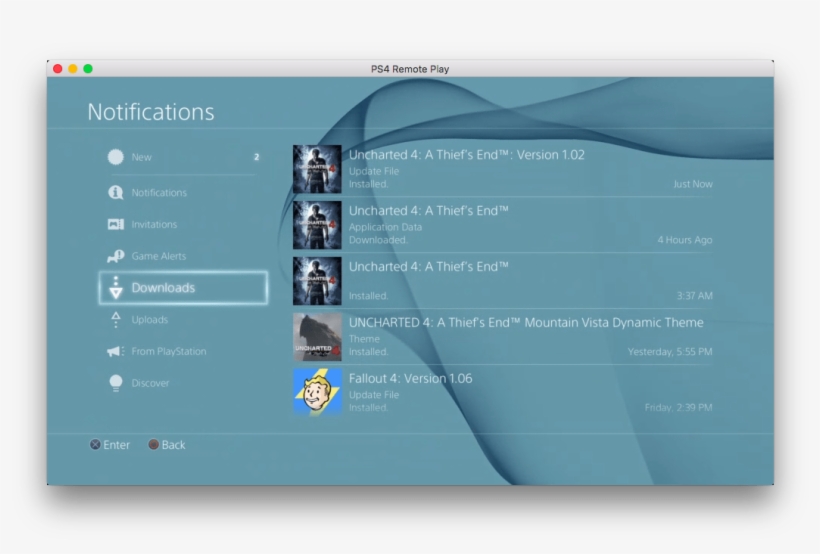Viewport: 820px width, 554px height.
Task: Click the Notifications info icon
Action: click(116, 193)
